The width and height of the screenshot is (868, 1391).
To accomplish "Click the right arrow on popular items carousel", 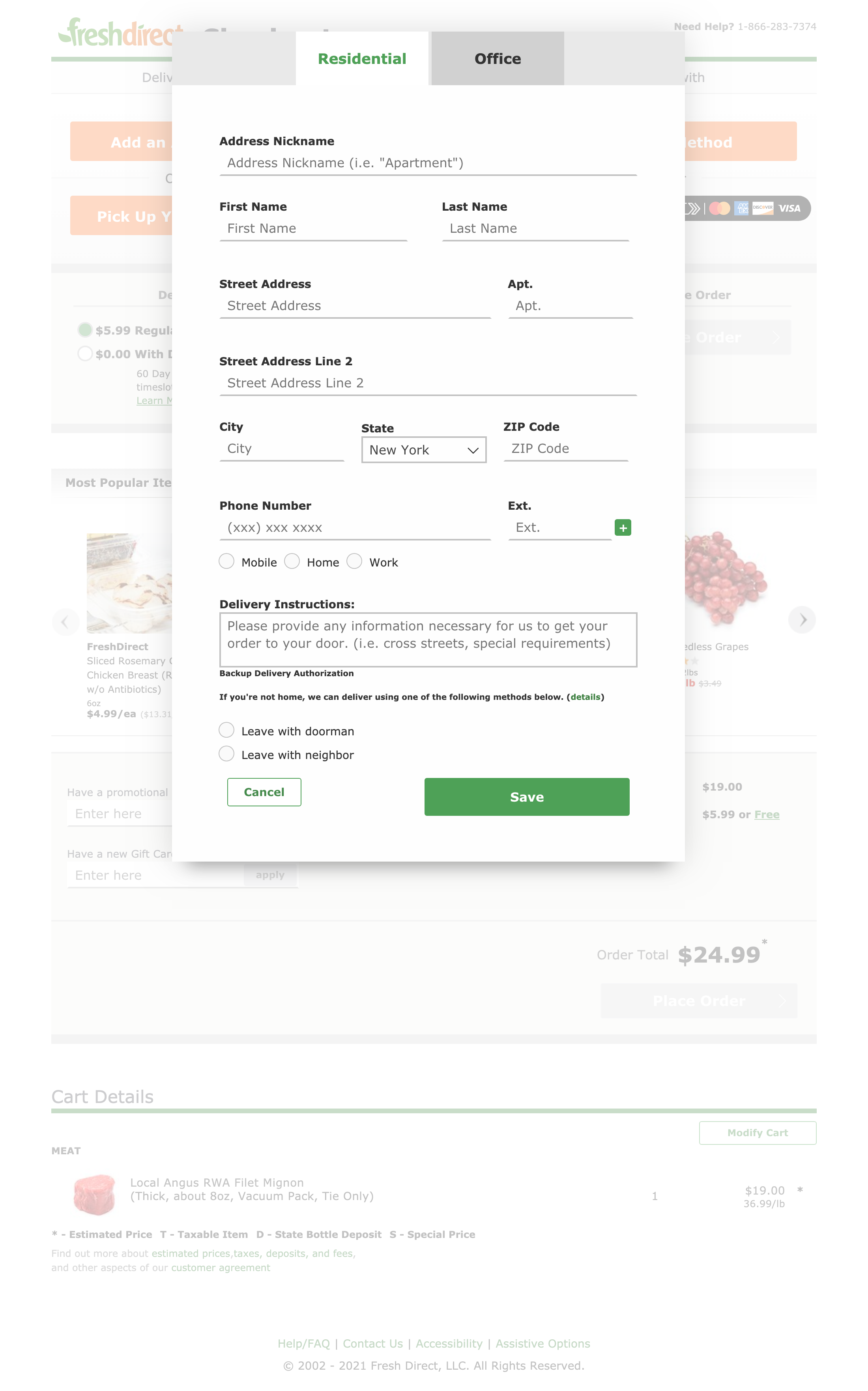I will click(802, 620).
